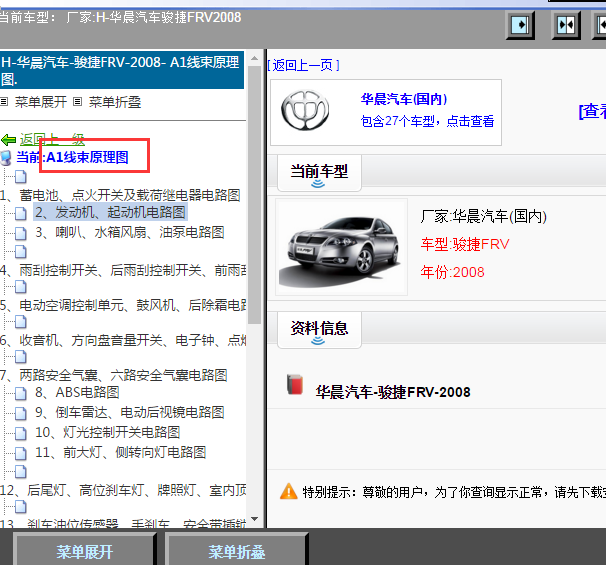This screenshot has width=606, height=565.
Task: Click the 当前:A1线束原理图 tree root
Action: 72,158
